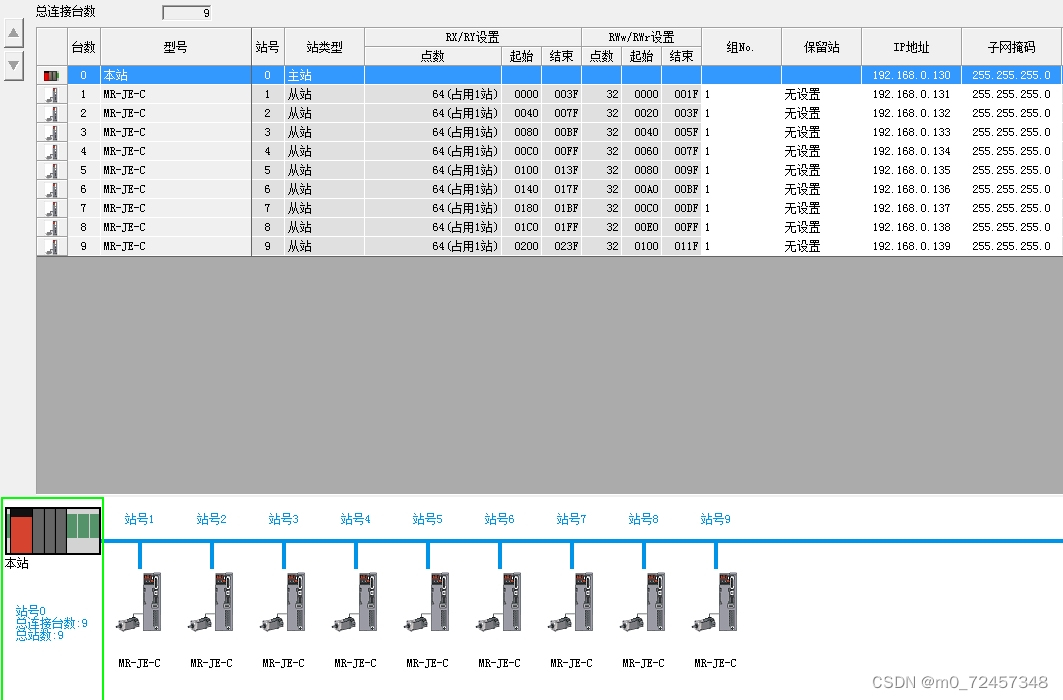Select the row 5 servo icon
Image resolution: width=1063 pixels, height=700 pixels.
coord(52,170)
